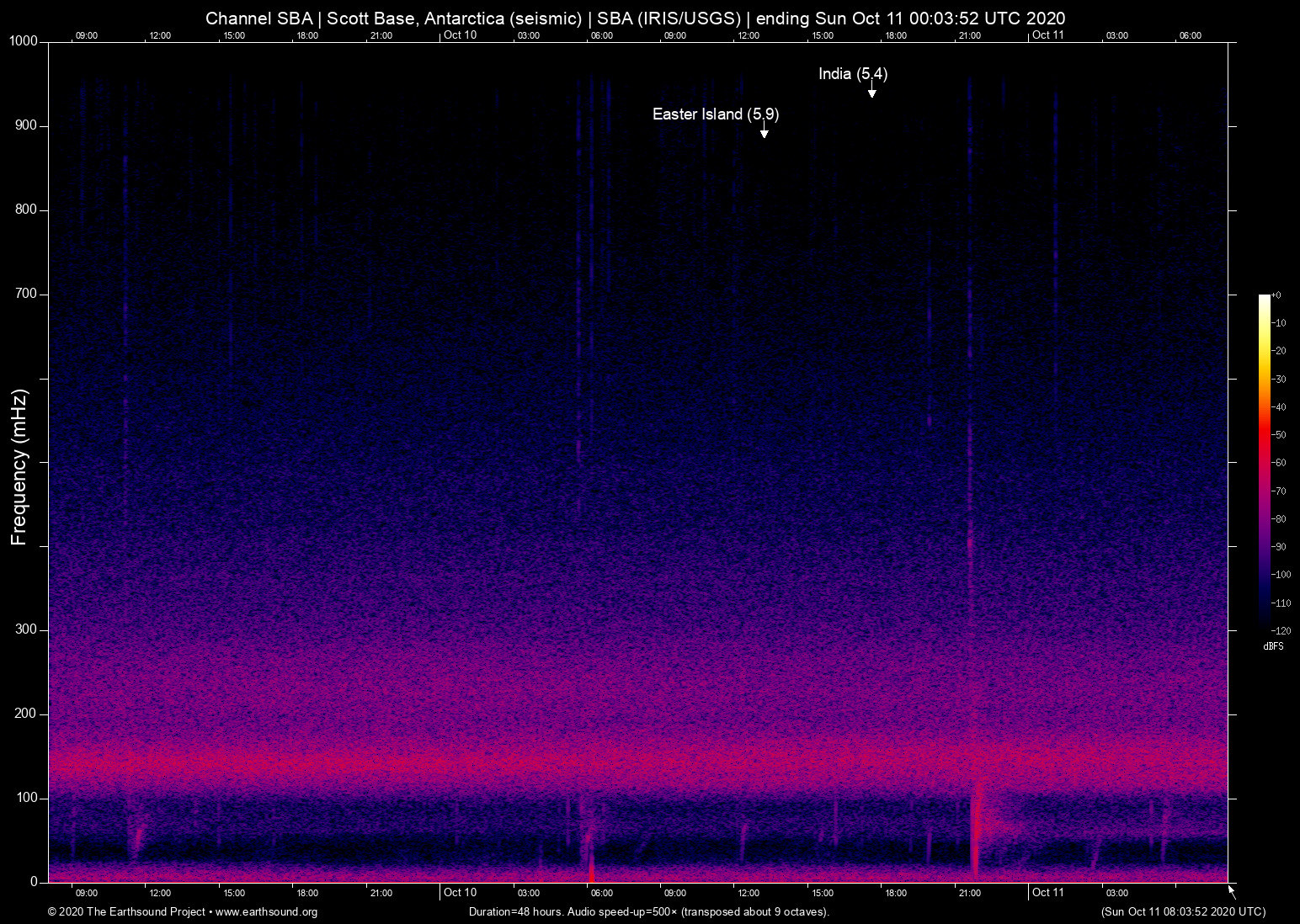Viewport: 1300px width, 924px height.
Task: Click the Oct 11 date marker on bottom axis
Action: 1047,892
